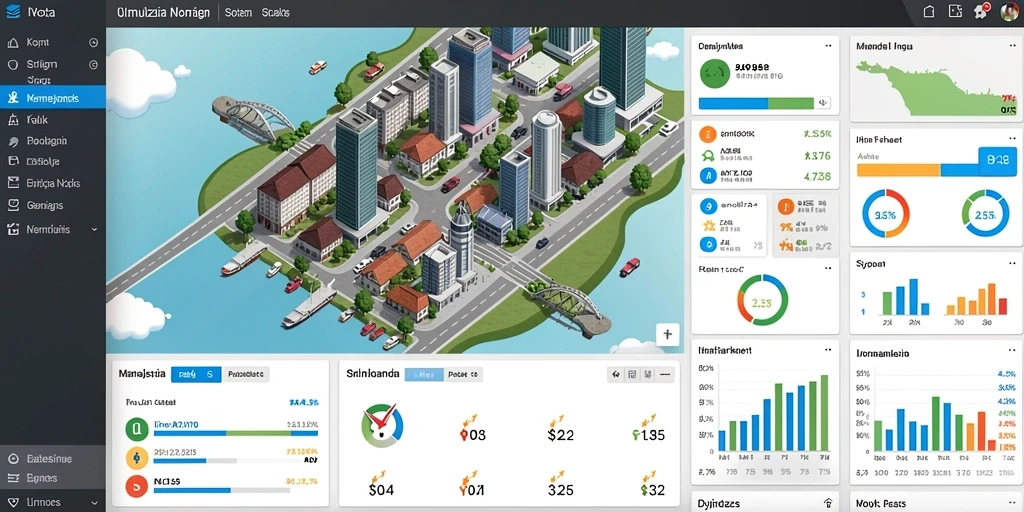Click the minimize dash in Srinloanda toolbar
The height and width of the screenshot is (512, 1024).
pos(665,375)
